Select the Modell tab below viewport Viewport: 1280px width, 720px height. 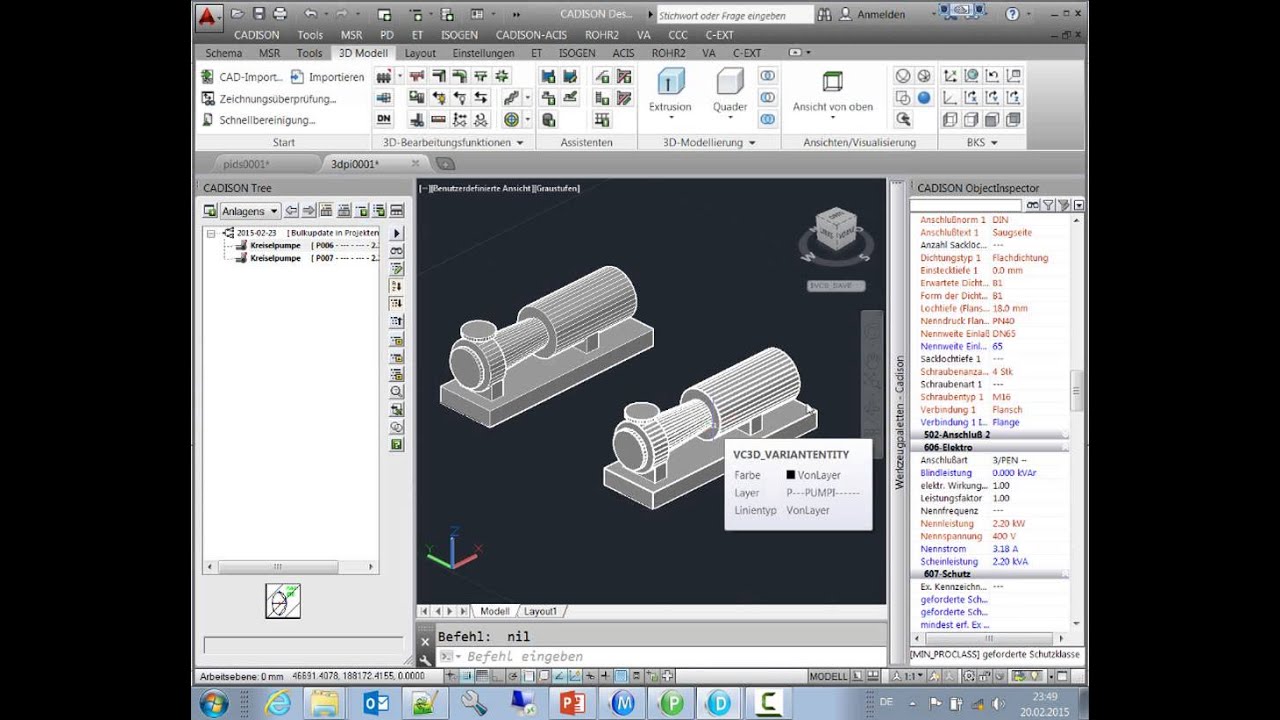coord(494,611)
